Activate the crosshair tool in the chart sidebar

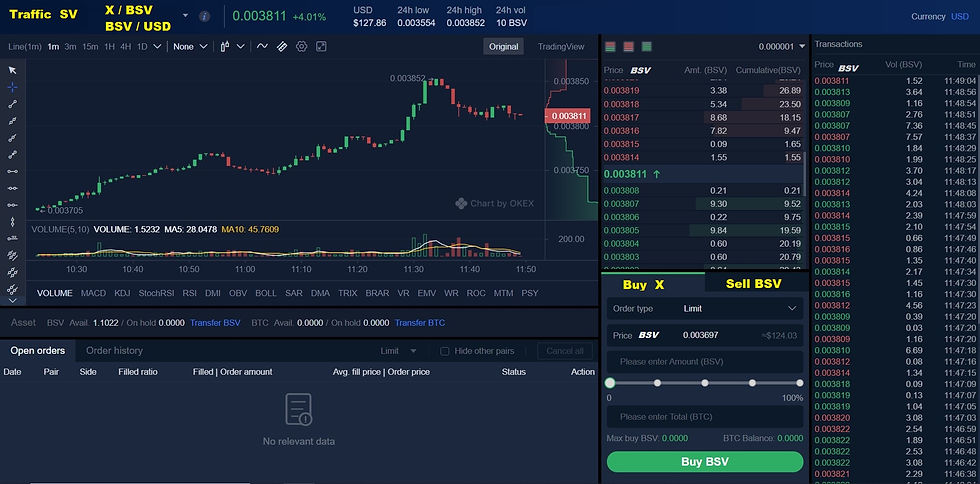pos(12,87)
